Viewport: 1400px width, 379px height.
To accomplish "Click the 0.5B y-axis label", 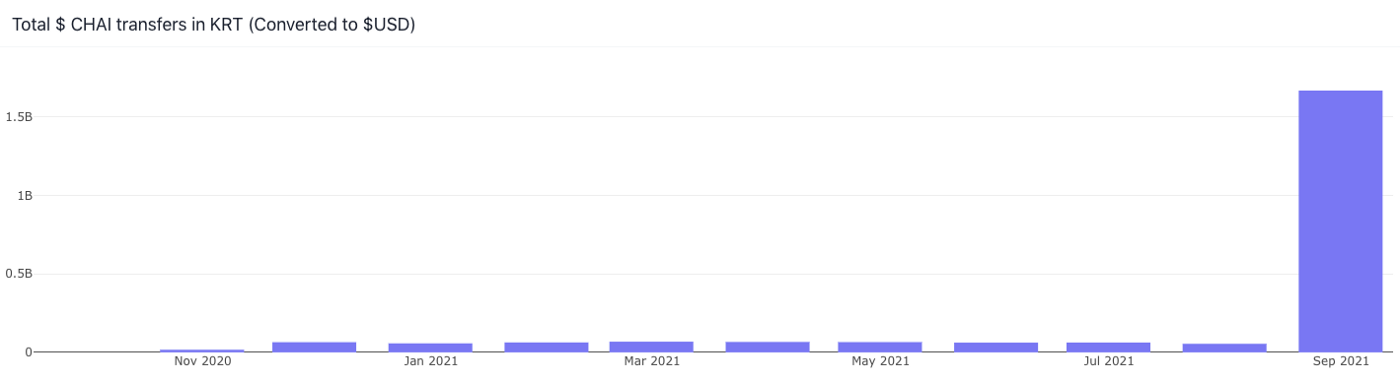I will (19, 274).
